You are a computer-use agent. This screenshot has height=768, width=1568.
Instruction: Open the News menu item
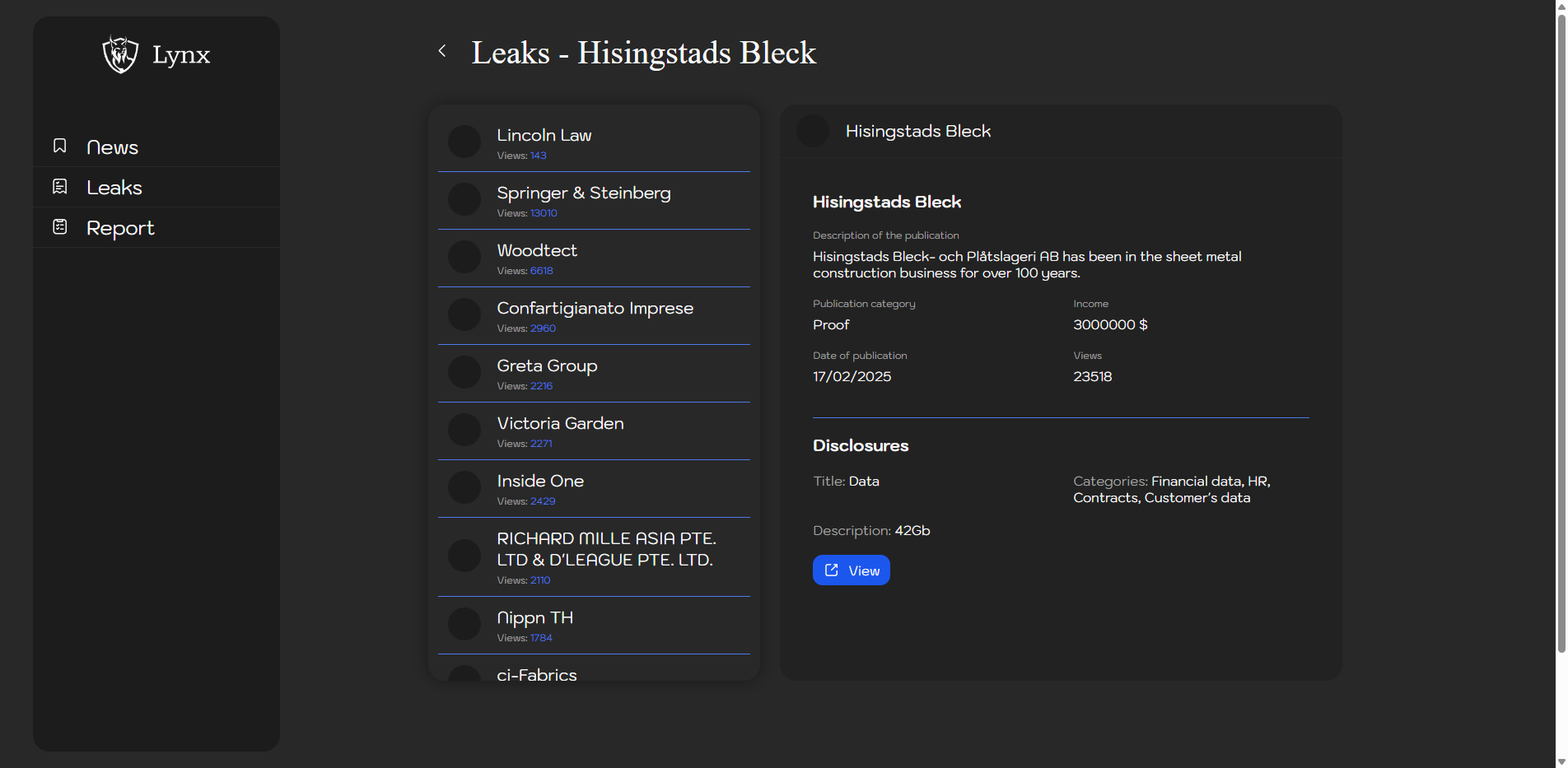[x=112, y=147]
